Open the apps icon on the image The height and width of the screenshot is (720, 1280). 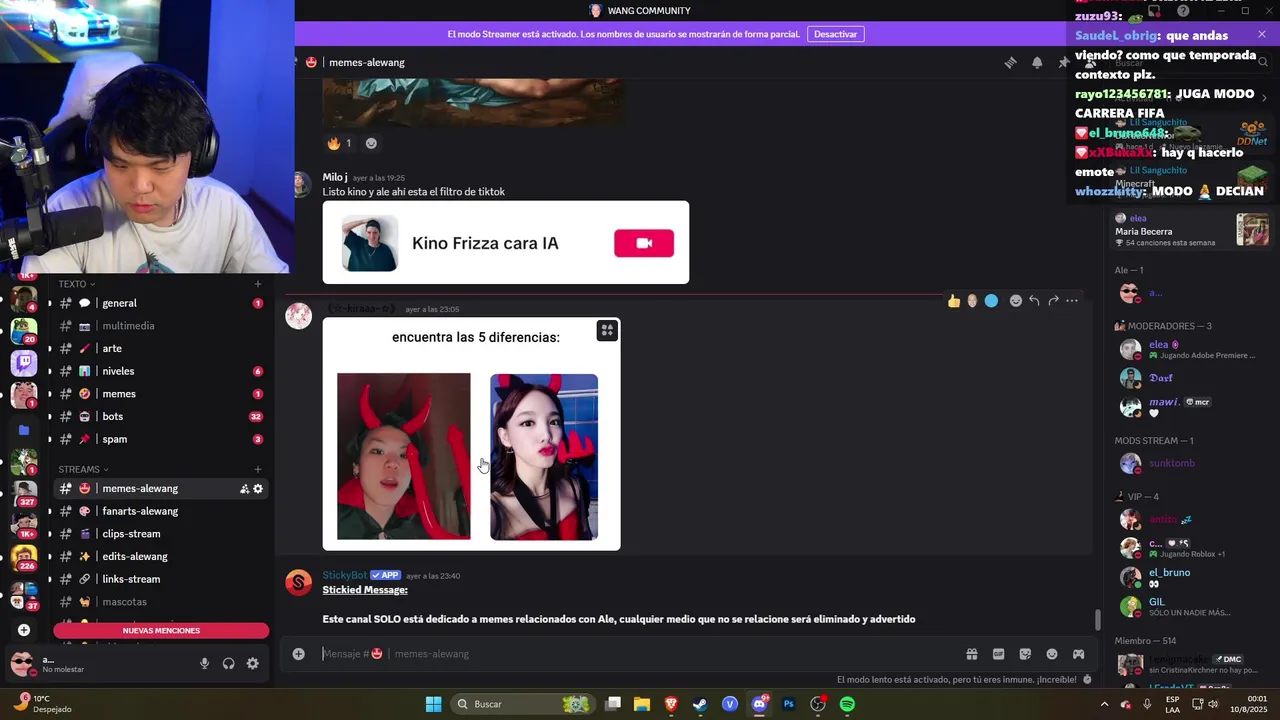click(x=607, y=331)
